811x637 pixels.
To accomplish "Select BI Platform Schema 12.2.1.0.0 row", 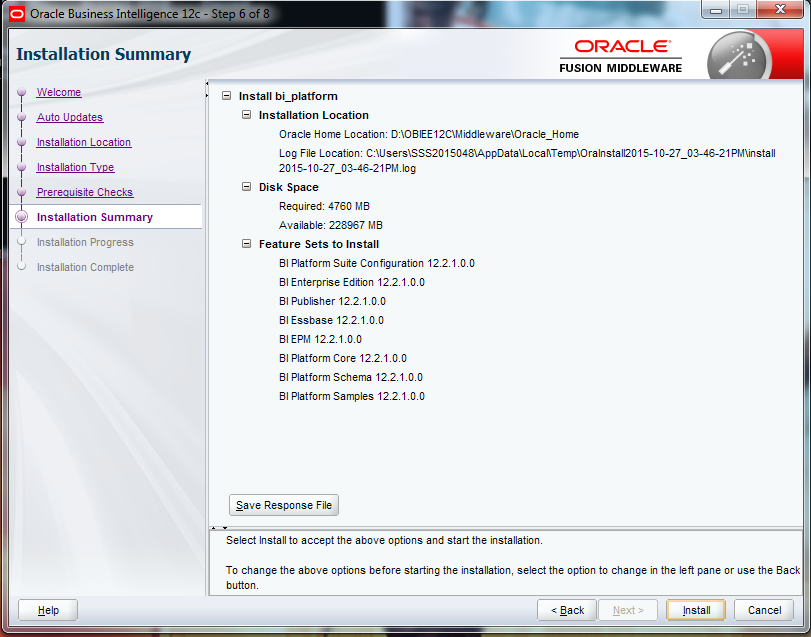I will point(351,377).
